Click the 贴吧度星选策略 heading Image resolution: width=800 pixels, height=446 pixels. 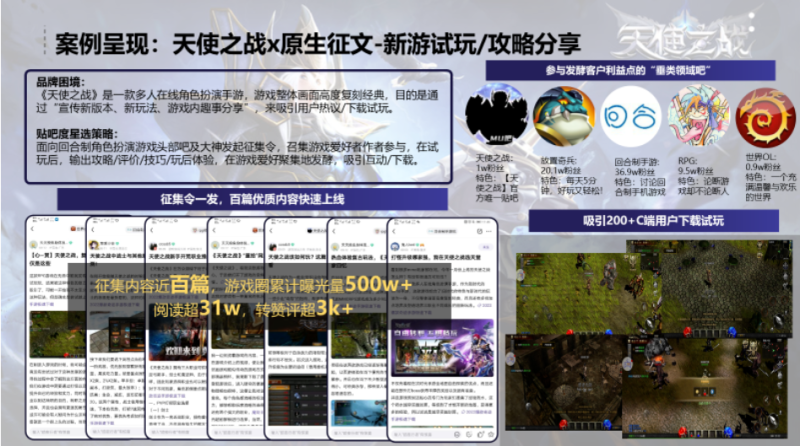[77, 134]
